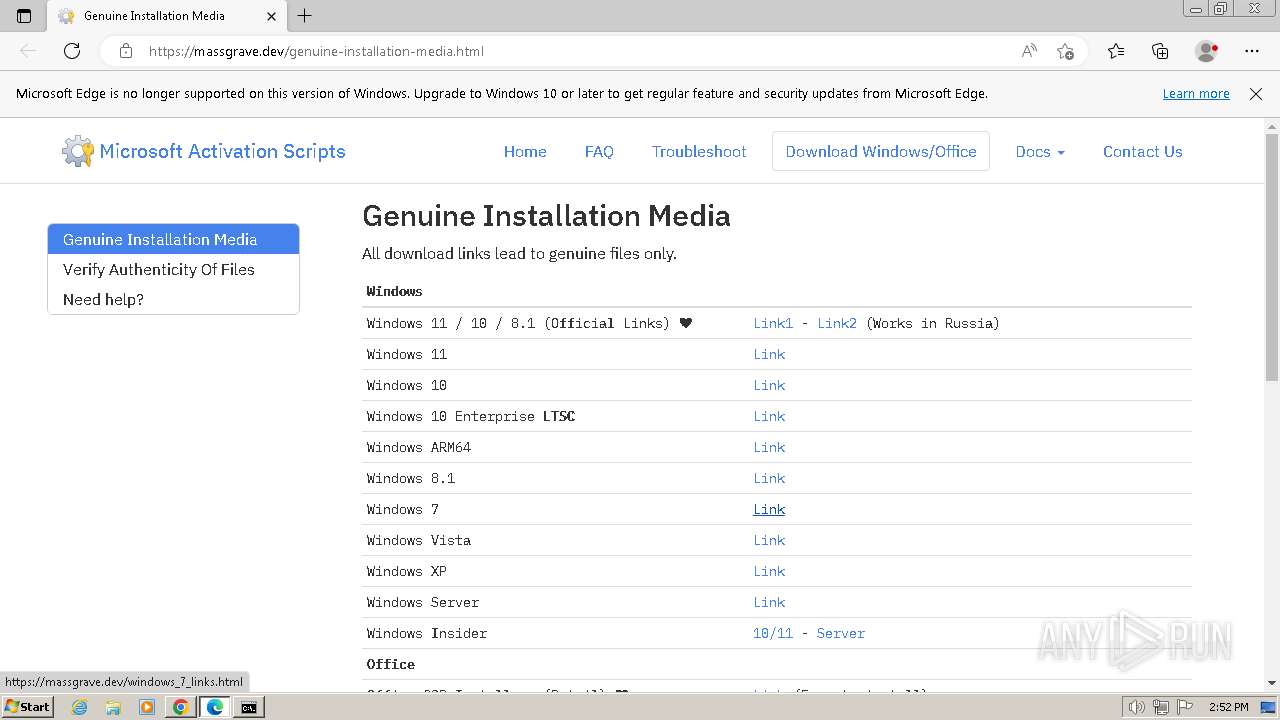Click Link1 for Windows 11 / 10 / 8.1

(x=773, y=323)
